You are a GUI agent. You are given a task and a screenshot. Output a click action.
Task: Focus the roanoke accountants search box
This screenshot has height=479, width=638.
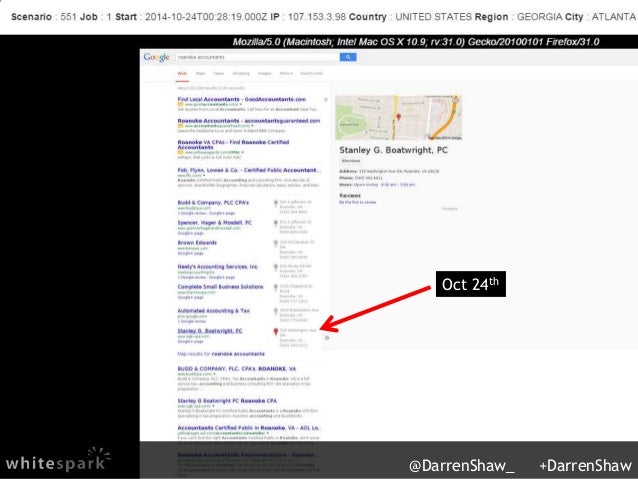click(x=257, y=57)
